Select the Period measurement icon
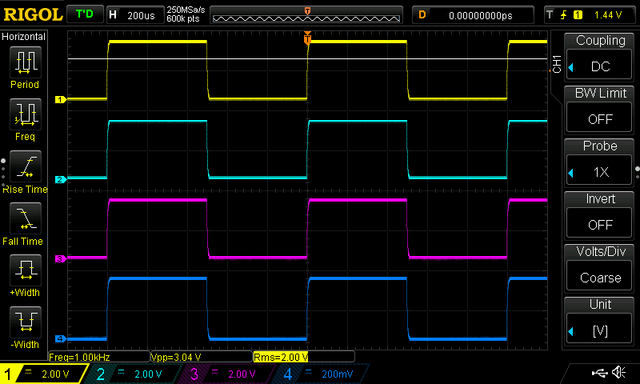This screenshot has height=384, width=640. pos(25,62)
